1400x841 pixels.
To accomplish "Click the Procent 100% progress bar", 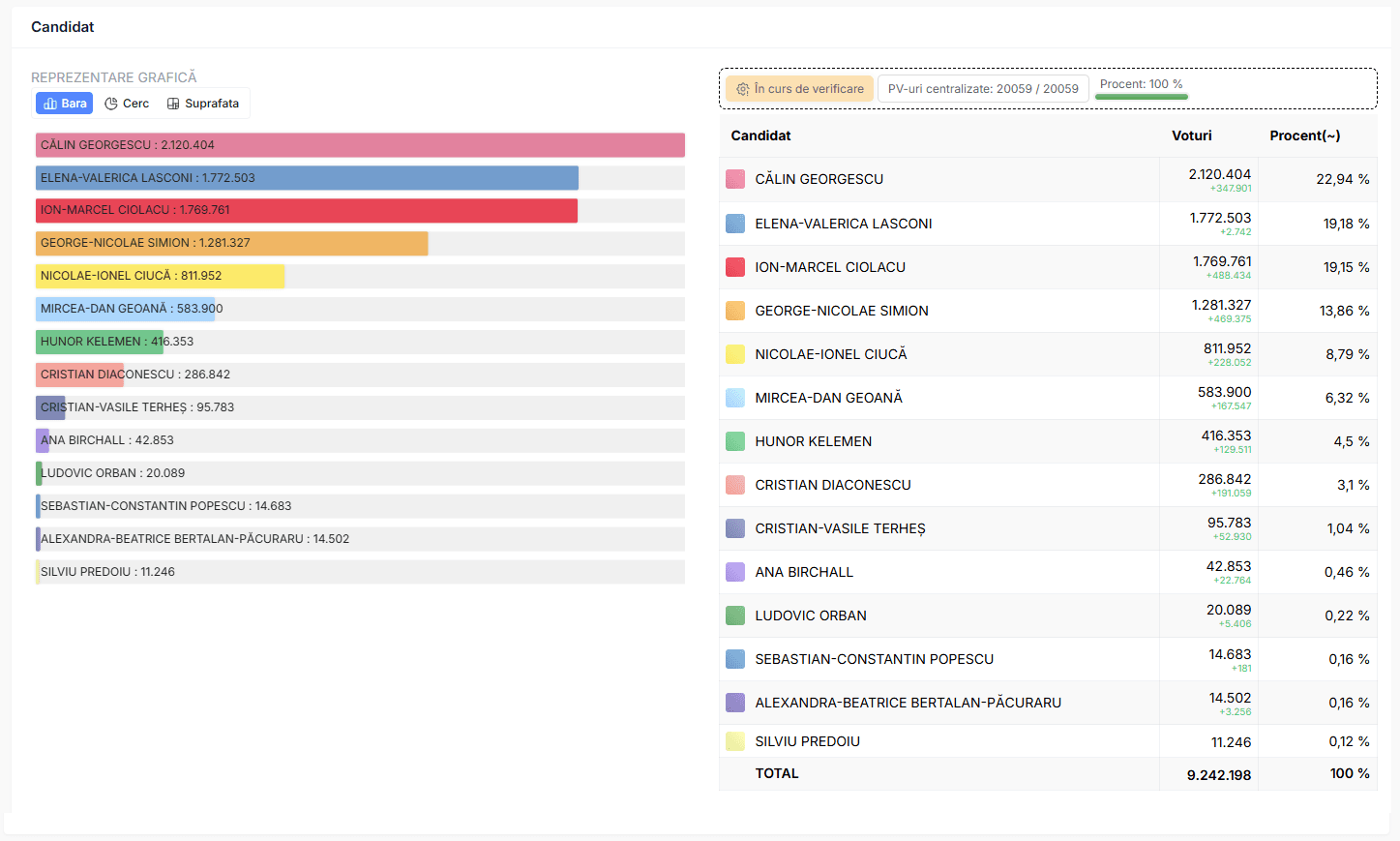I will click(x=1142, y=97).
